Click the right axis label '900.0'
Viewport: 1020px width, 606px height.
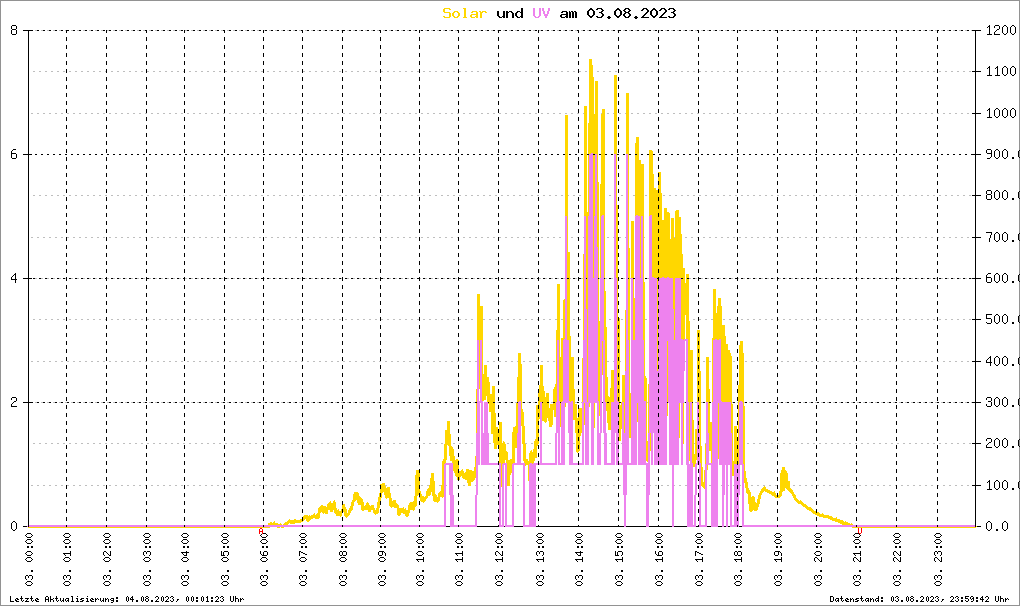point(1002,155)
